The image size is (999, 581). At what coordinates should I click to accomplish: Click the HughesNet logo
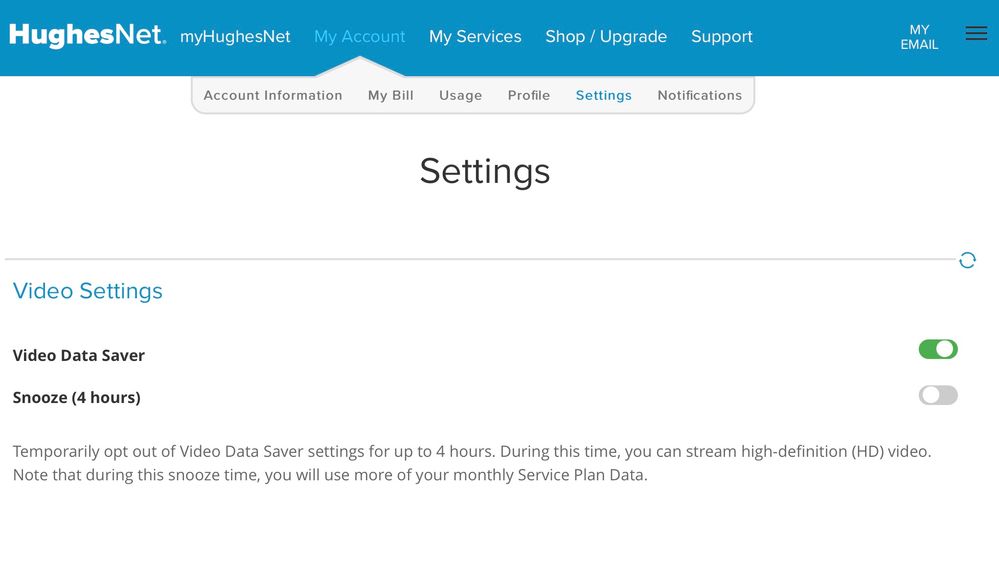click(x=87, y=35)
